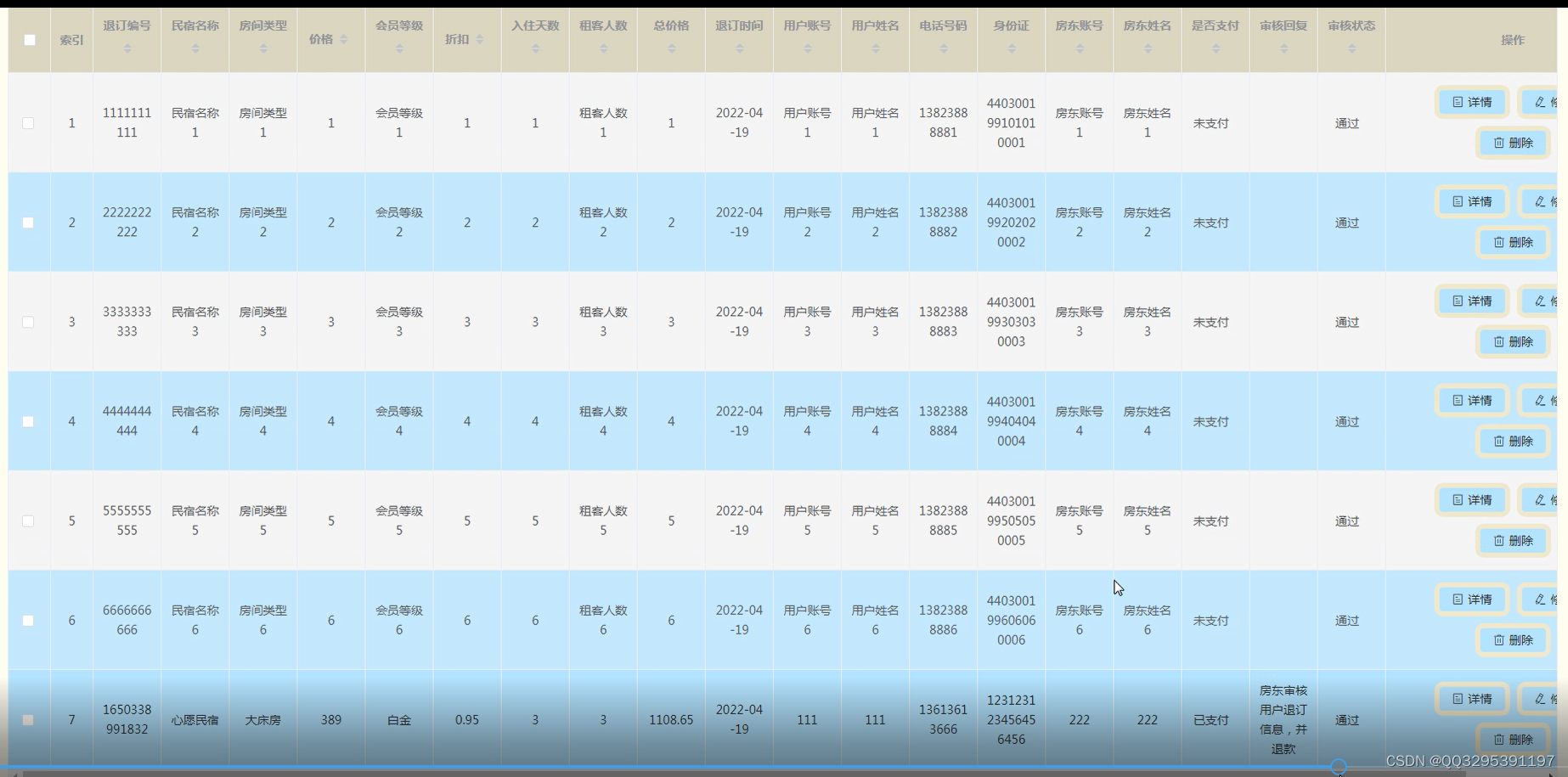Sort by 房东账号 column arrows

point(1080,49)
